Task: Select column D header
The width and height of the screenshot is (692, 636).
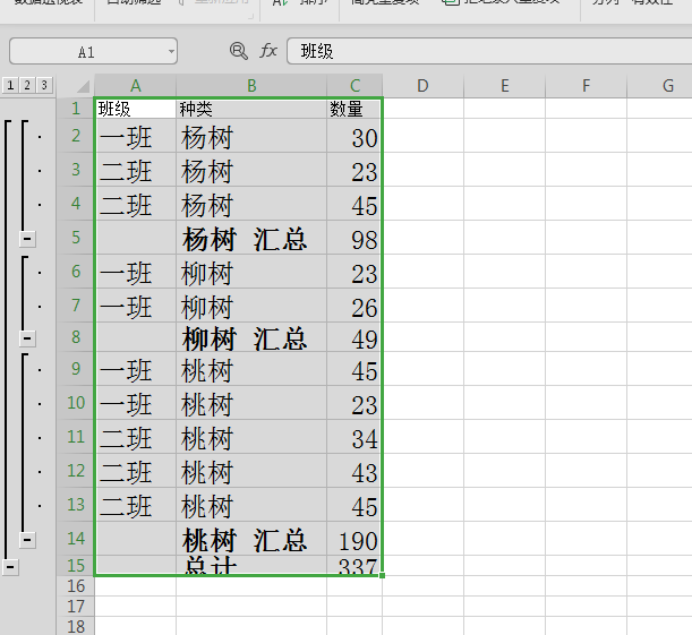Action: 423,86
